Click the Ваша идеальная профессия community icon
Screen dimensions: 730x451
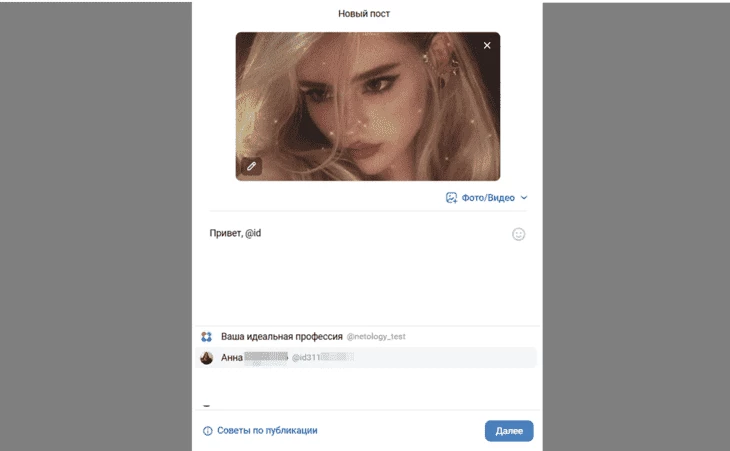pyautogui.click(x=206, y=337)
